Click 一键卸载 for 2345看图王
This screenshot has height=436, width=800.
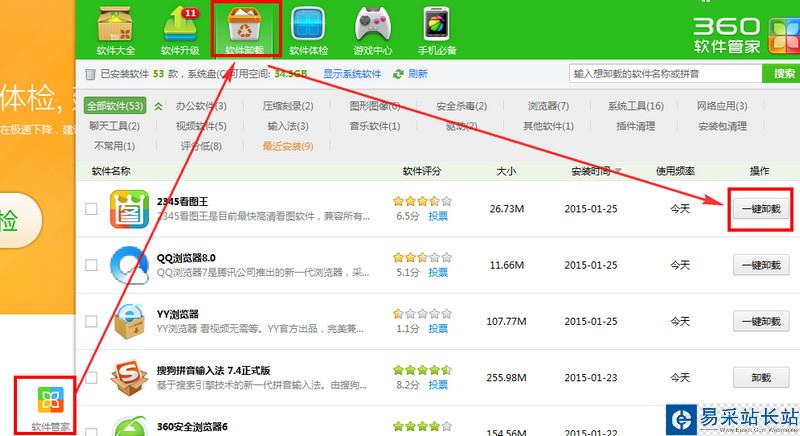pos(761,209)
